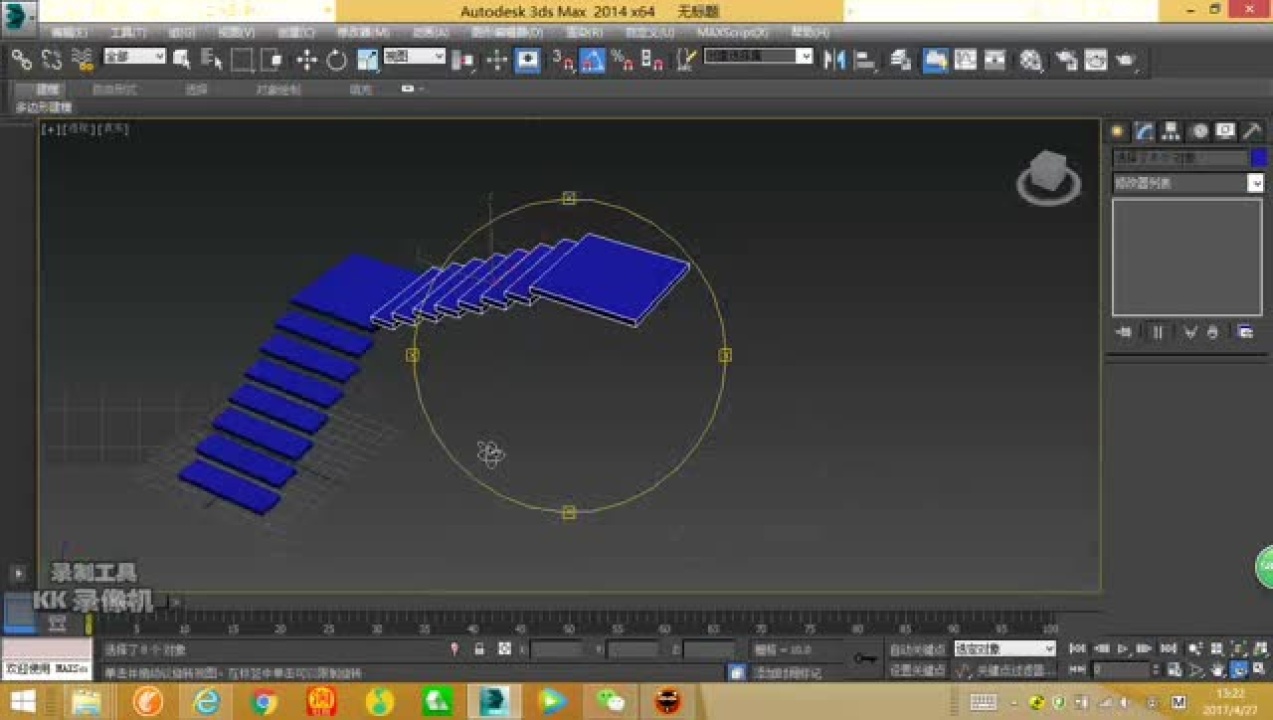Toggle the Angle Snap button
The width and height of the screenshot is (1273, 720).
point(592,58)
